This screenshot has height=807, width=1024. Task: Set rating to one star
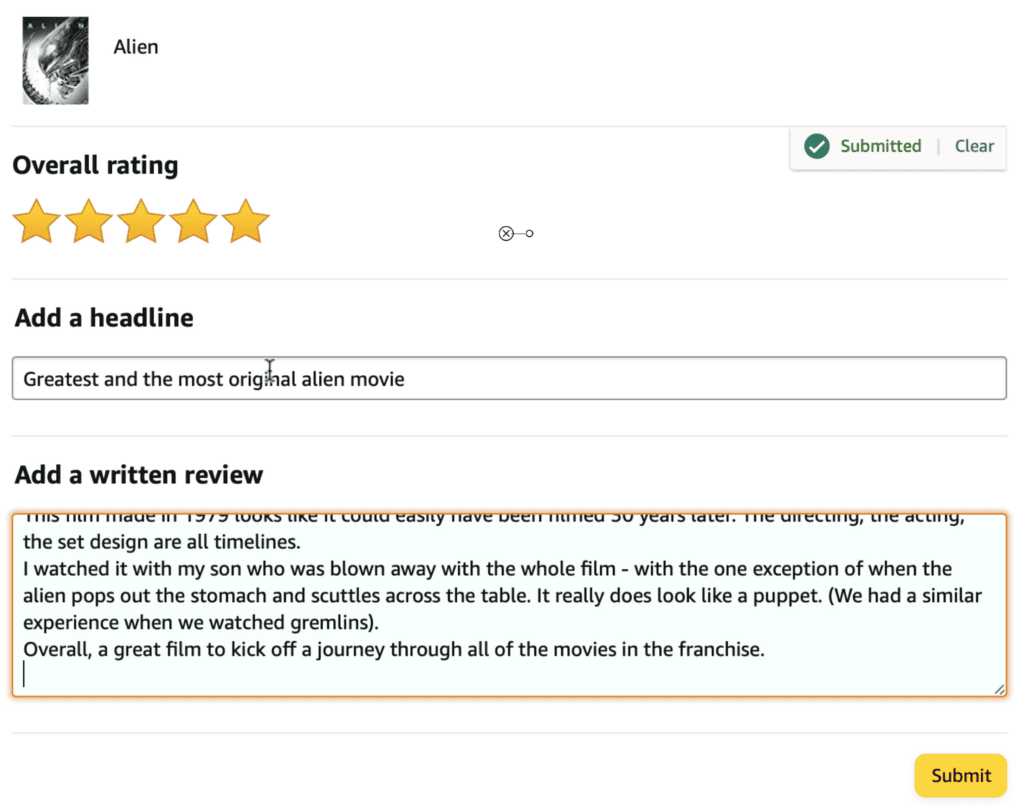tap(37, 221)
